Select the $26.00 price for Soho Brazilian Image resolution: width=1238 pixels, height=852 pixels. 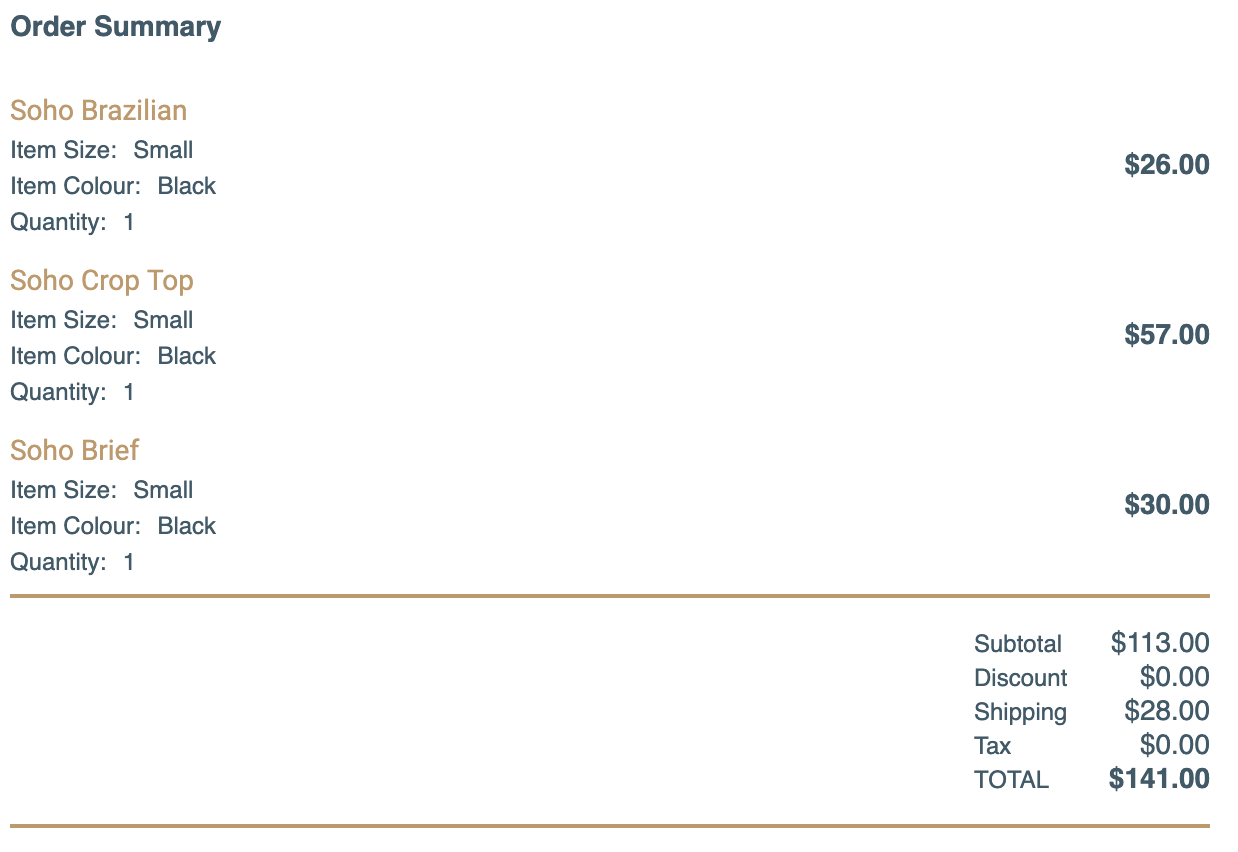(1166, 164)
